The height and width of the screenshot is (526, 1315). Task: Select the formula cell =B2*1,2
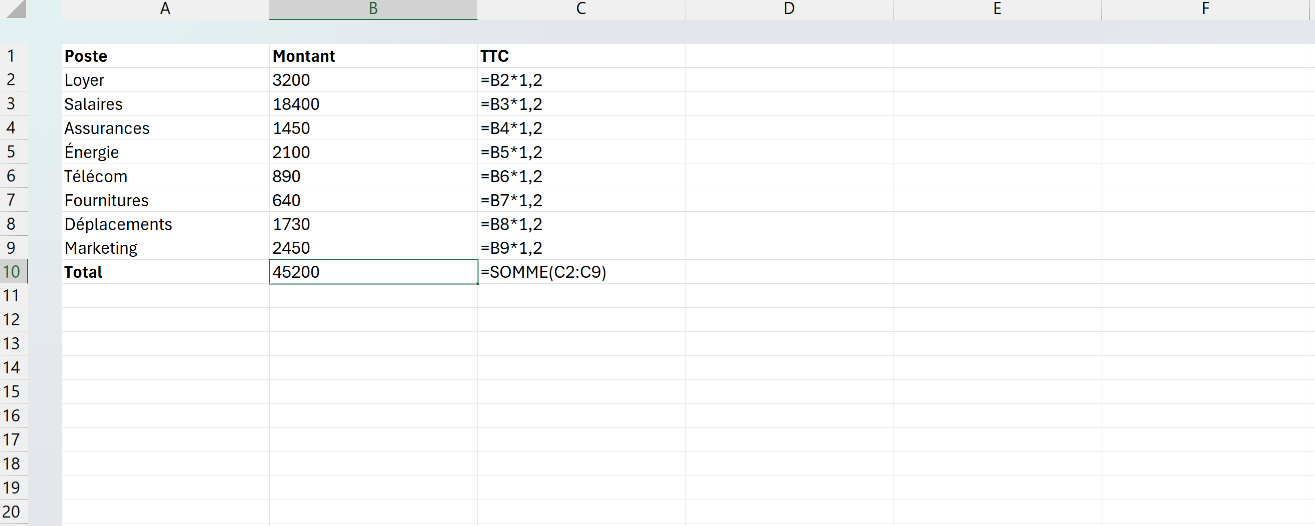coord(581,80)
